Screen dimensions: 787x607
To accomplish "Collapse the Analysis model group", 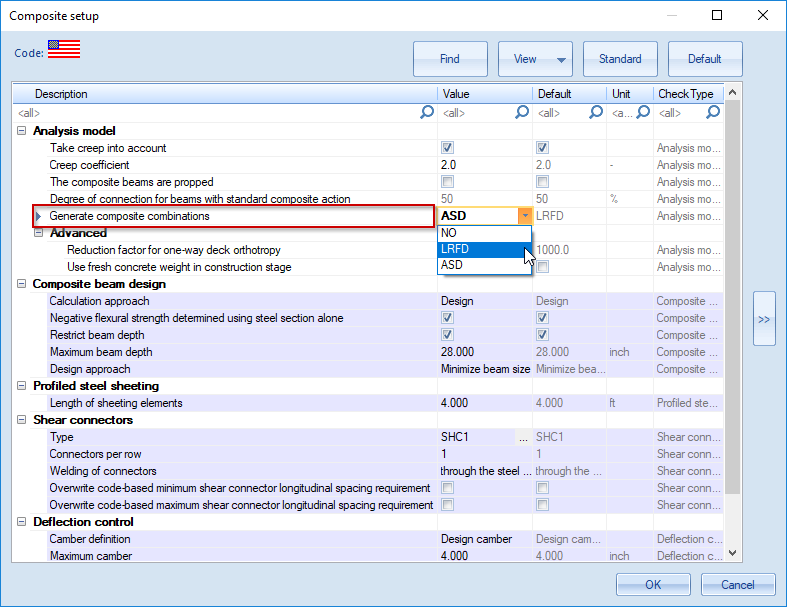I will 22,131.
